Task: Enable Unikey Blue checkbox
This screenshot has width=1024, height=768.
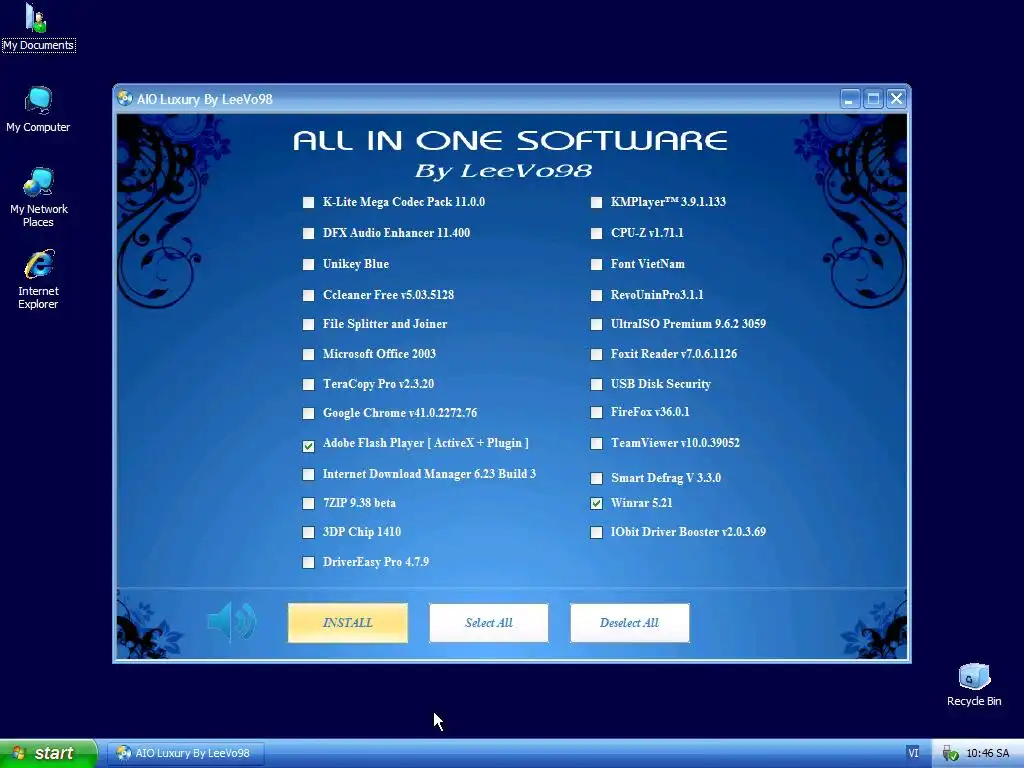Action: [308, 264]
